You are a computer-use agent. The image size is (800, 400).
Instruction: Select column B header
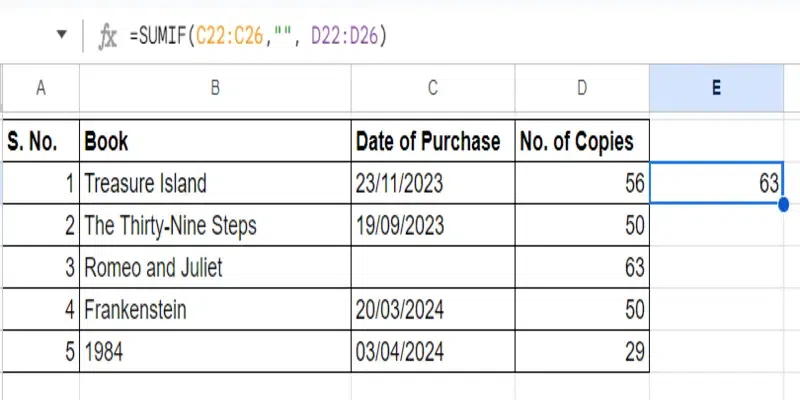(215, 88)
